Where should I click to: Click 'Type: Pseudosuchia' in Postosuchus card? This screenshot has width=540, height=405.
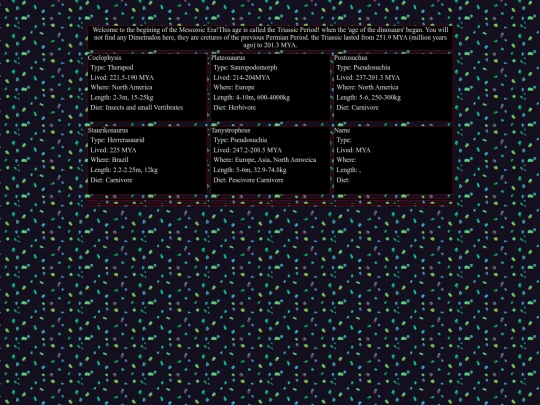coord(363,68)
